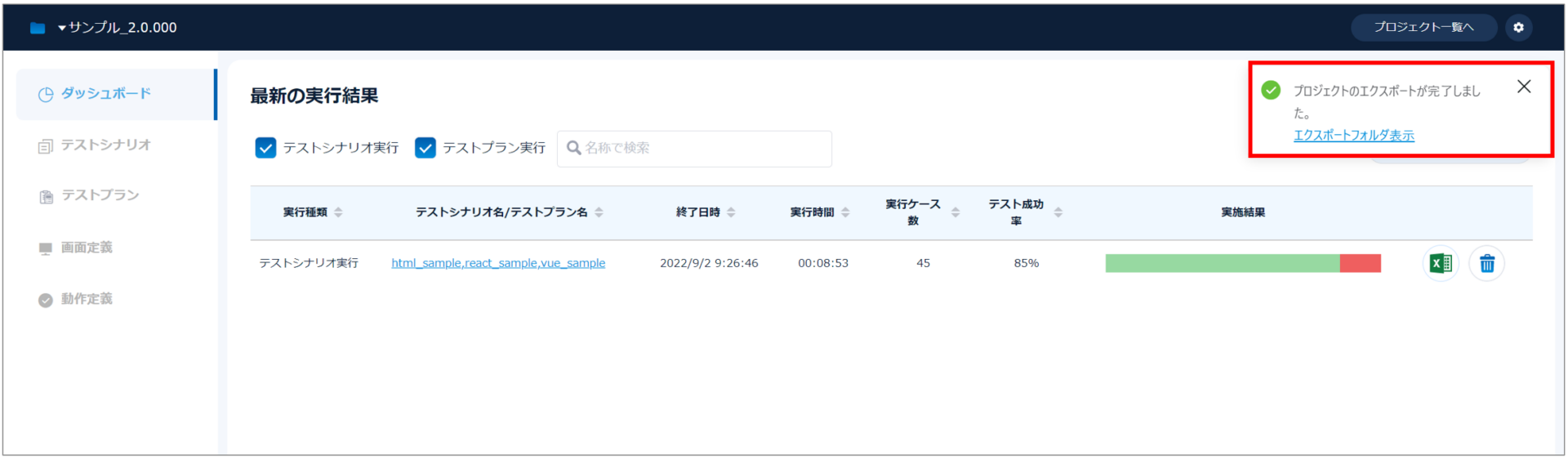The width and height of the screenshot is (1568, 460).
Task: Click the blue folder icon in header
Action: point(38,28)
